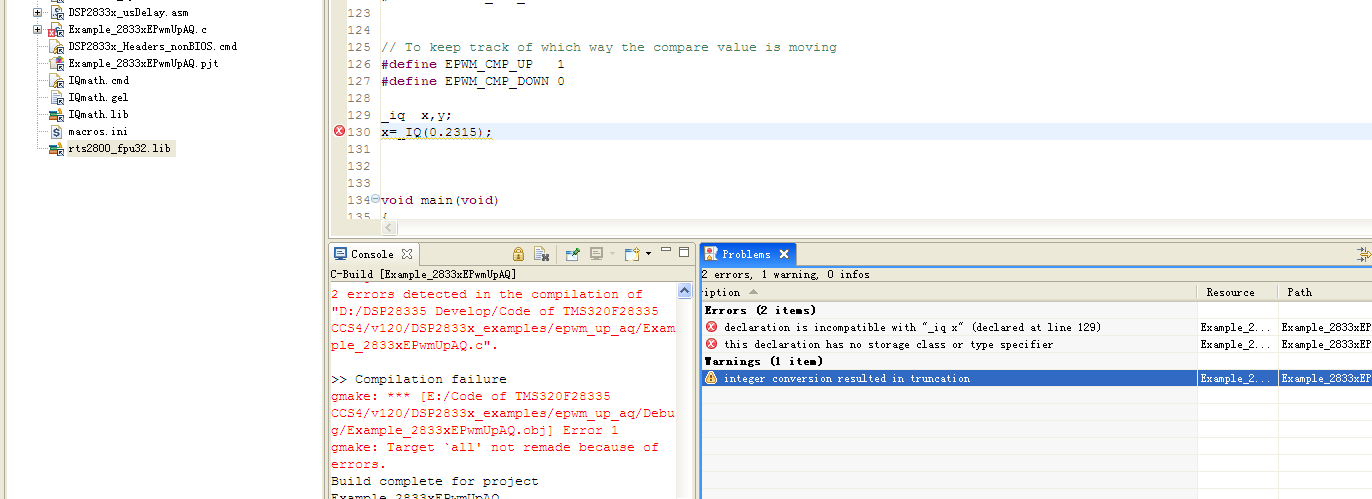Select the 'declaration is incompatible' error row
Screen dimensions: 1372x499
point(1036,327)
